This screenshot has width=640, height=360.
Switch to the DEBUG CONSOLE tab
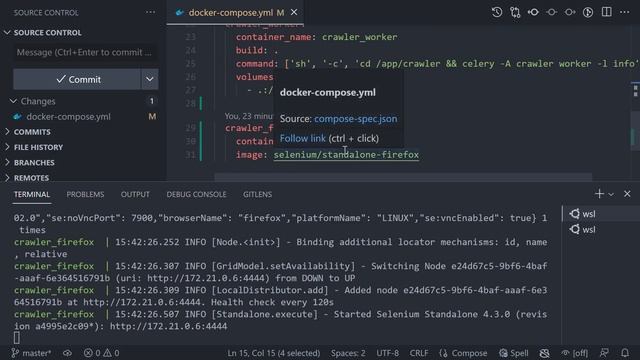tap(196, 194)
